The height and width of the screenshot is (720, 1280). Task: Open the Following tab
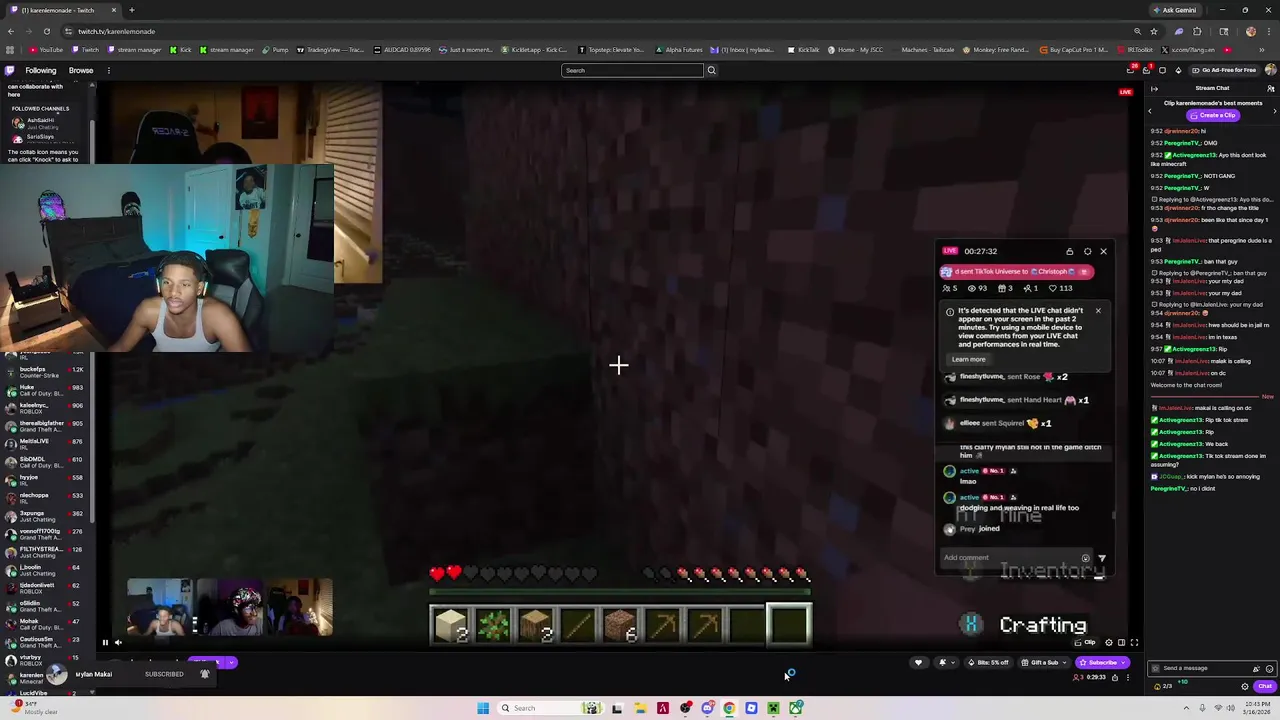click(x=41, y=70)
